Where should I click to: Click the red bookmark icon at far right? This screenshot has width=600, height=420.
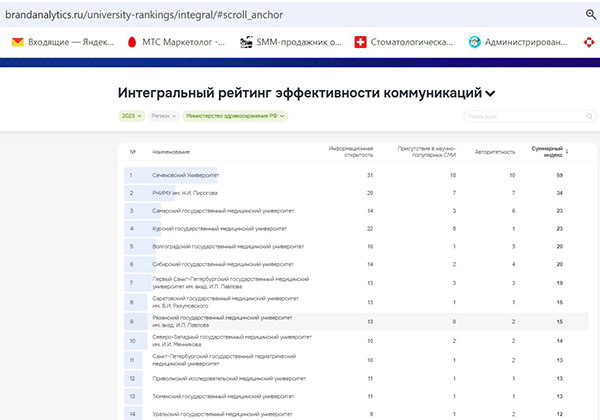(590, 42)
